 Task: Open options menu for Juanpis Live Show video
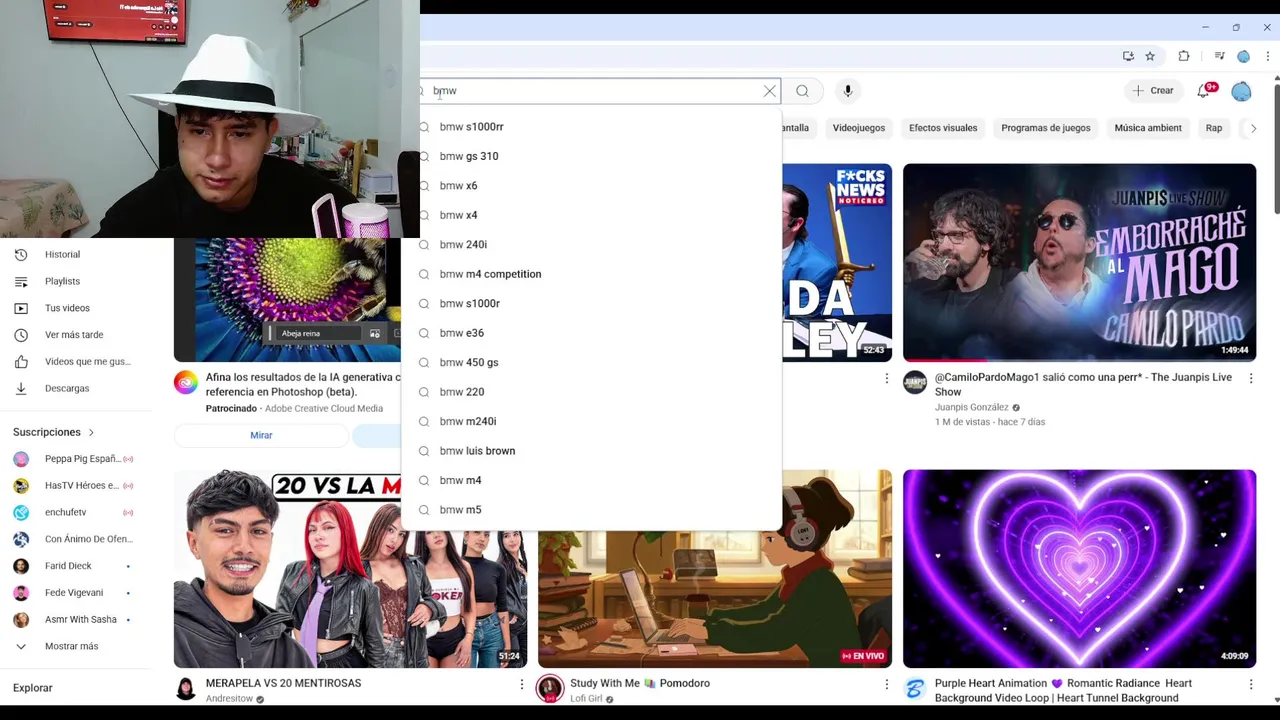1250,378
